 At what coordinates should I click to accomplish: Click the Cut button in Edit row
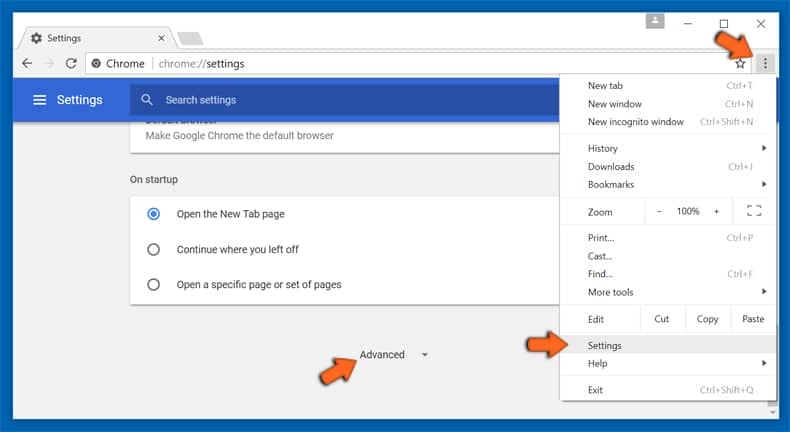662,319
